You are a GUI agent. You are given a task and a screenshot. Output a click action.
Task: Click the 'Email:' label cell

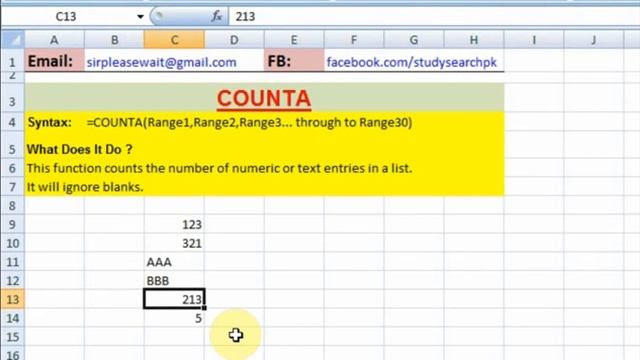click(55, 61)
